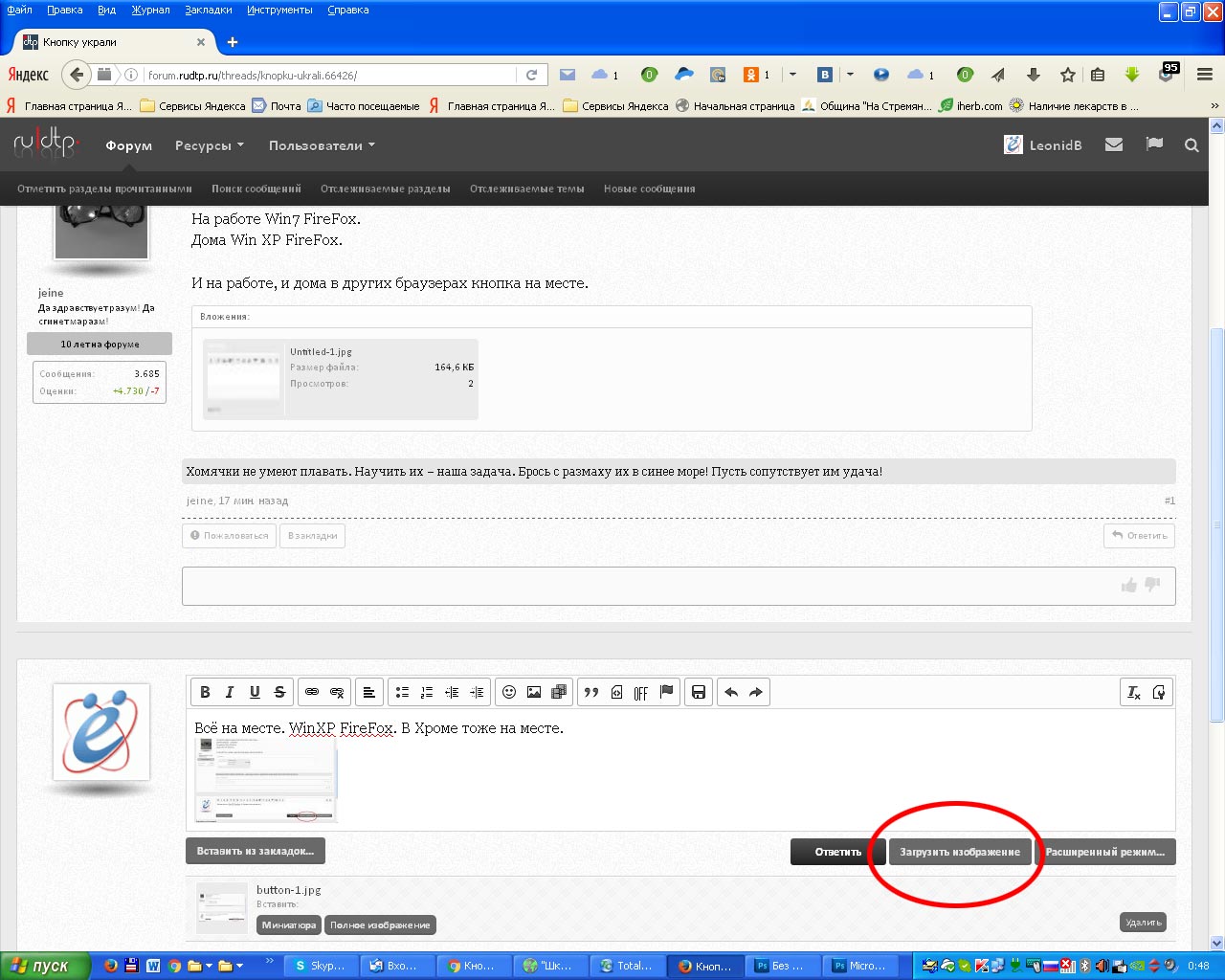This screenshot has height=980, width=1225.
Task: Open the forum search magnifier icon
Action: [1192, 145]
